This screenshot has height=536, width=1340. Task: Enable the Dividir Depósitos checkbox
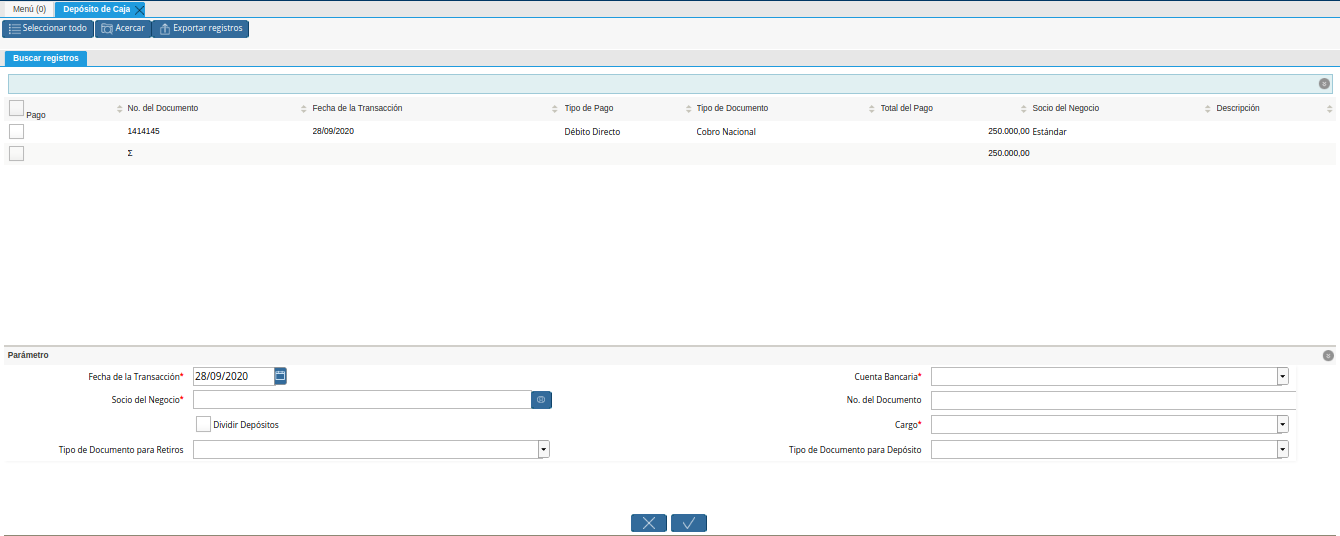pyautogui.click(x=204, y=424)
